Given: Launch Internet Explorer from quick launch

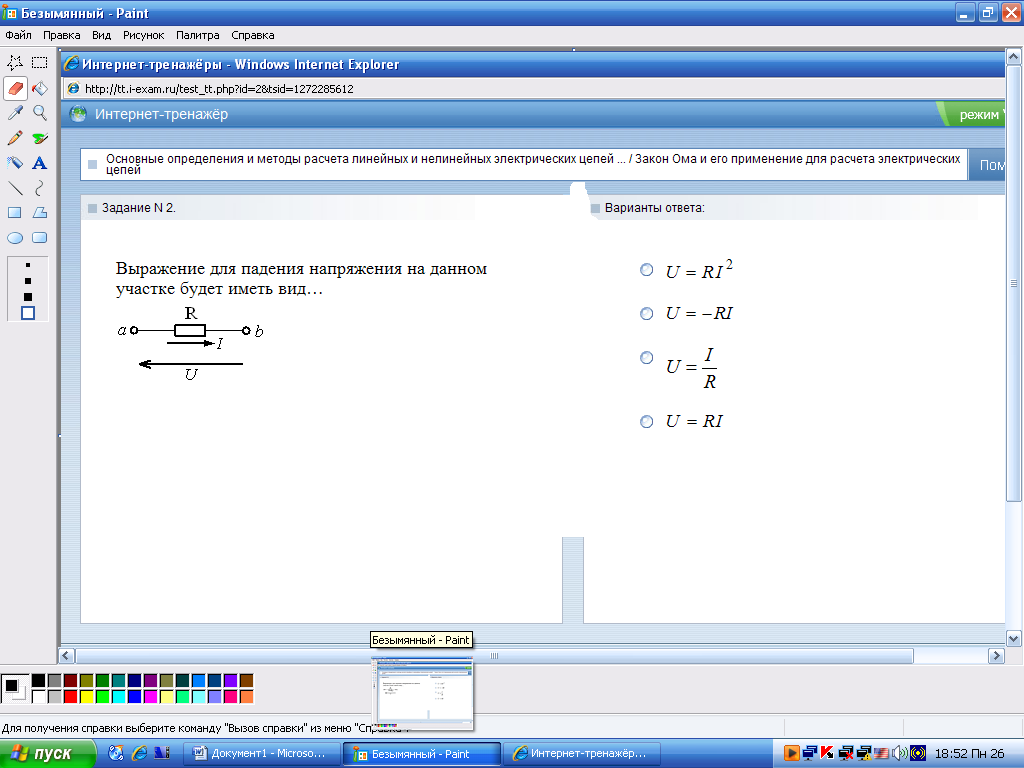Looking at the screenshot, I should (x=139, y=753).
